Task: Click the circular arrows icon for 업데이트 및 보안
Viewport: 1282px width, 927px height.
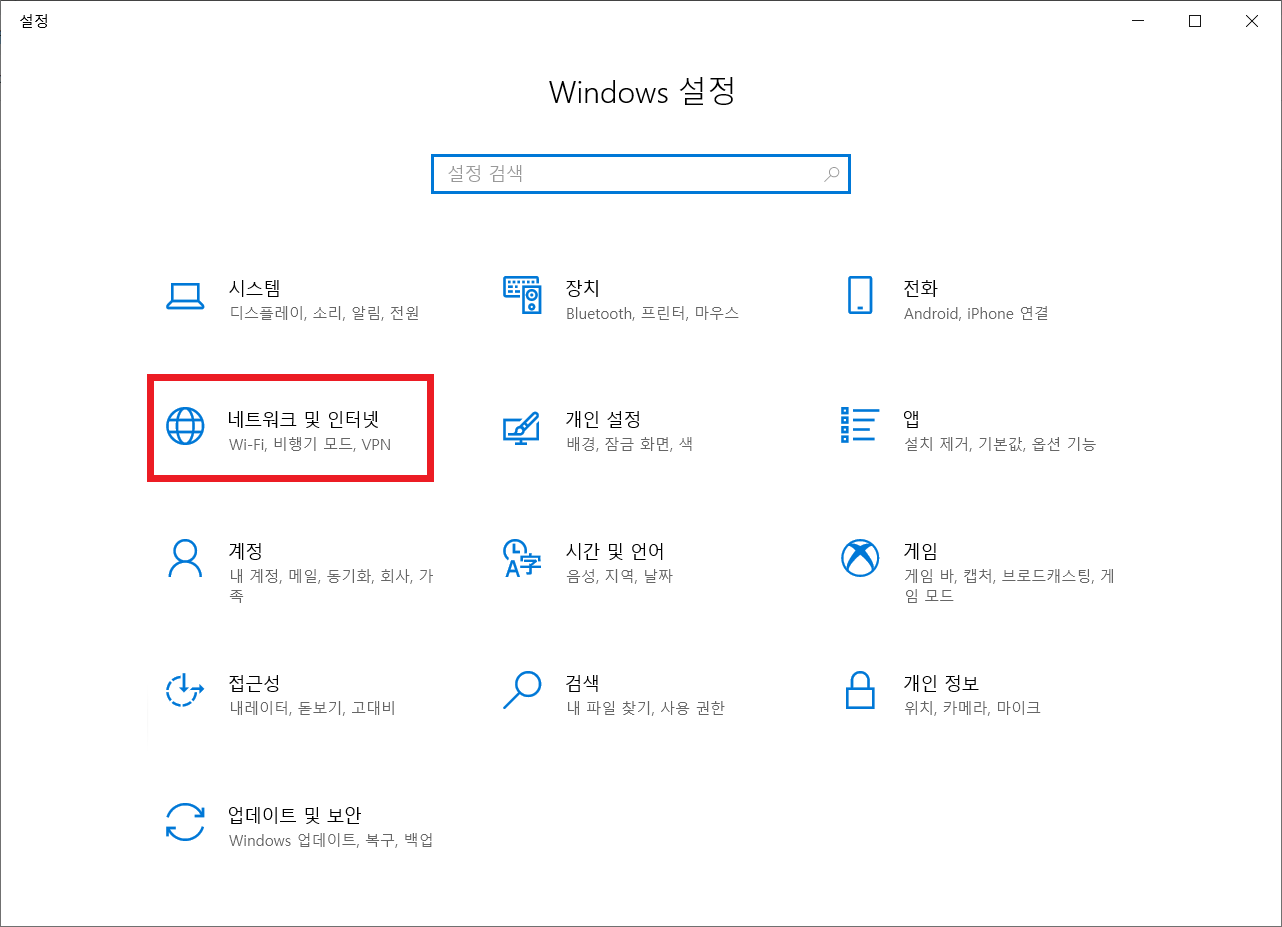Action: click(x=185, y=822)
